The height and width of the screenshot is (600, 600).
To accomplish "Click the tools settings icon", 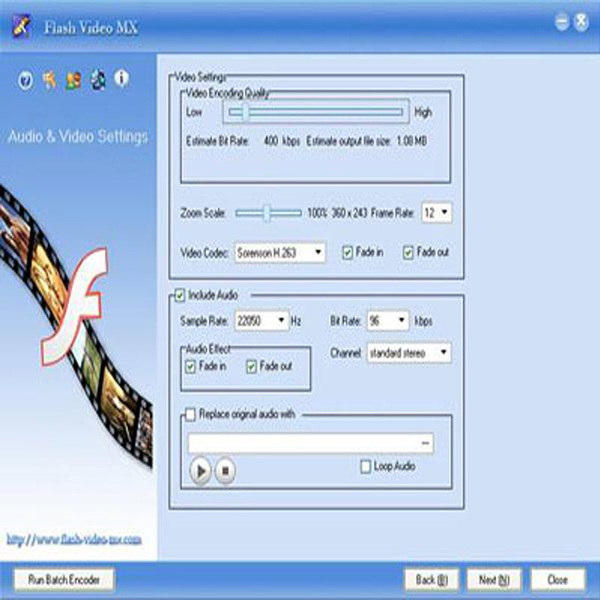I will click(50, 80).
